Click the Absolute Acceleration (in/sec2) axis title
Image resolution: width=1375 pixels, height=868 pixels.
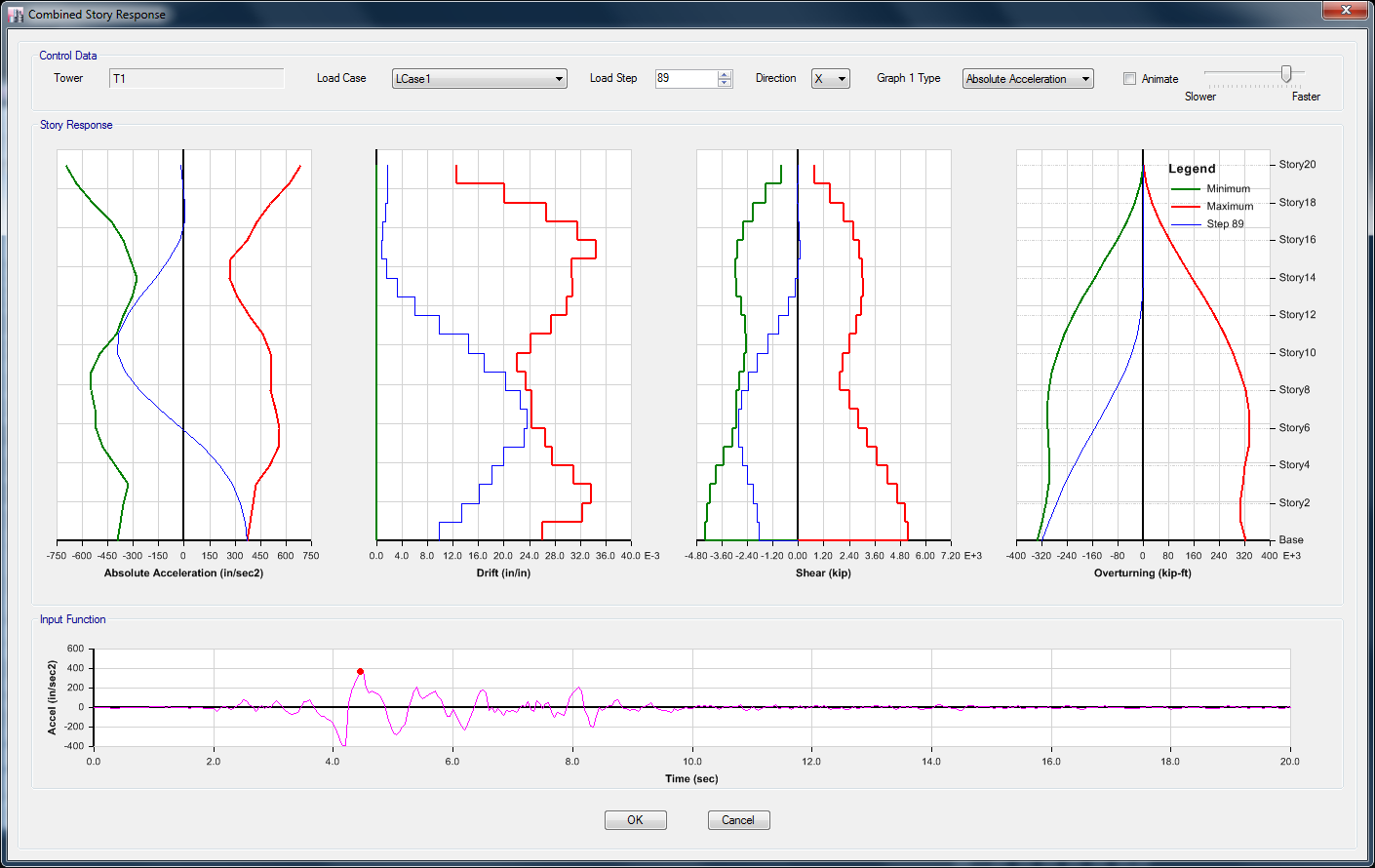[x=183, y=573]
